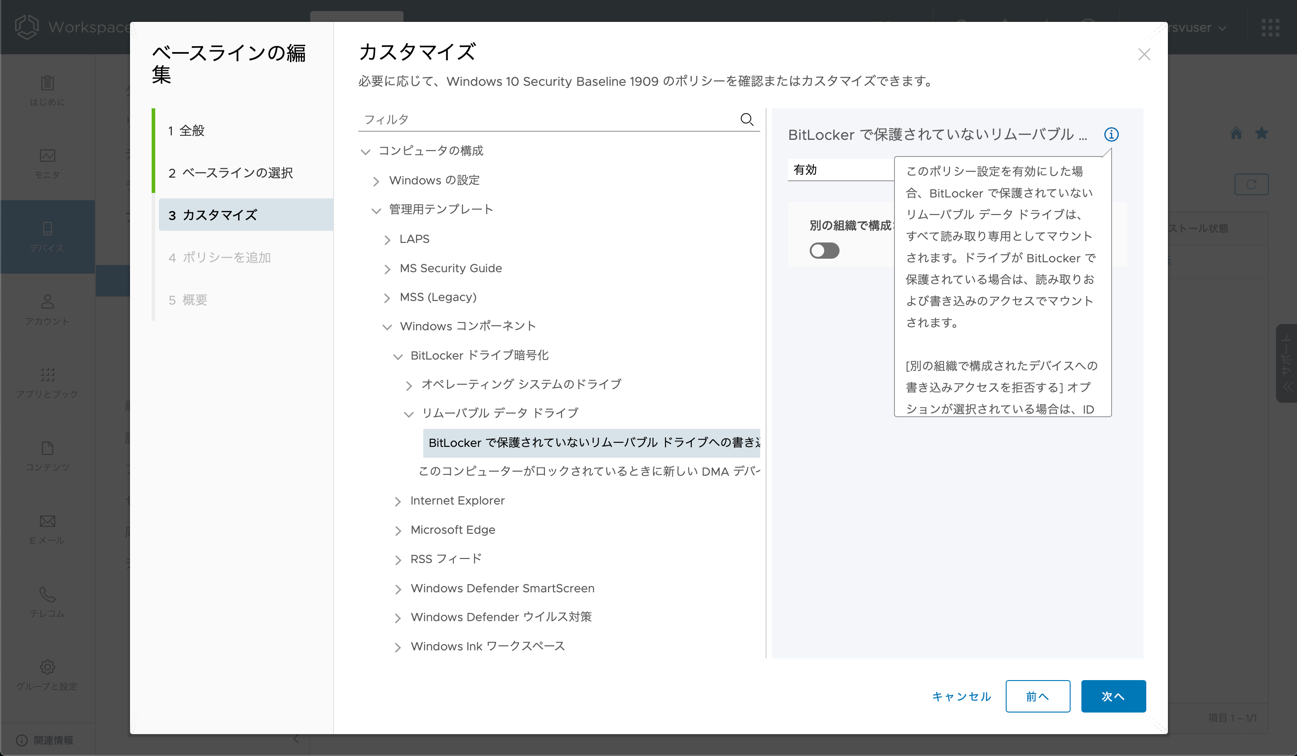This screenshot has width=1297, height=756.
Task: Collapse the BitLocker ドライブ暗号化 node
Action: [x=398, y=356]
